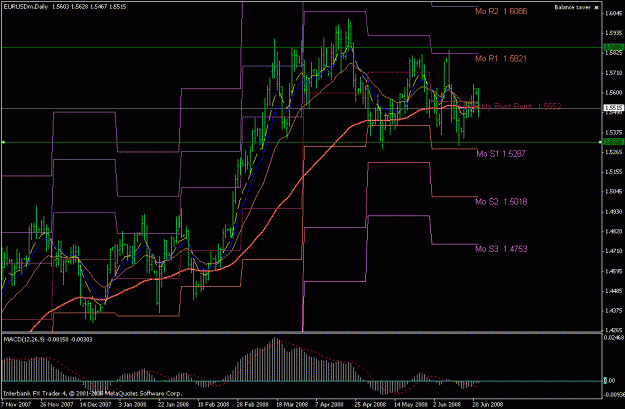Viewport: 625px width, 409px height.
Task: Select the Mo S3 1.4753 pivot label
Action: [x=501, y=249]
